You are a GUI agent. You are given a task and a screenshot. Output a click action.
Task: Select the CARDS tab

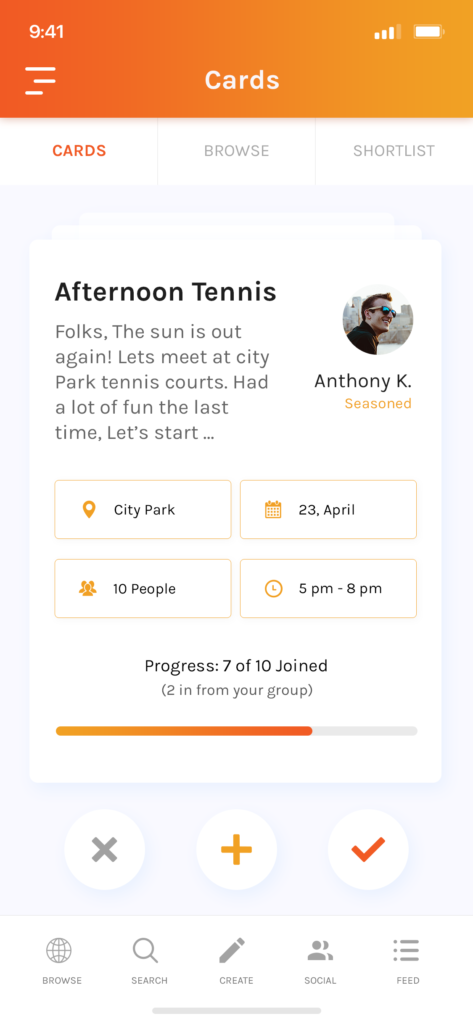78,151
